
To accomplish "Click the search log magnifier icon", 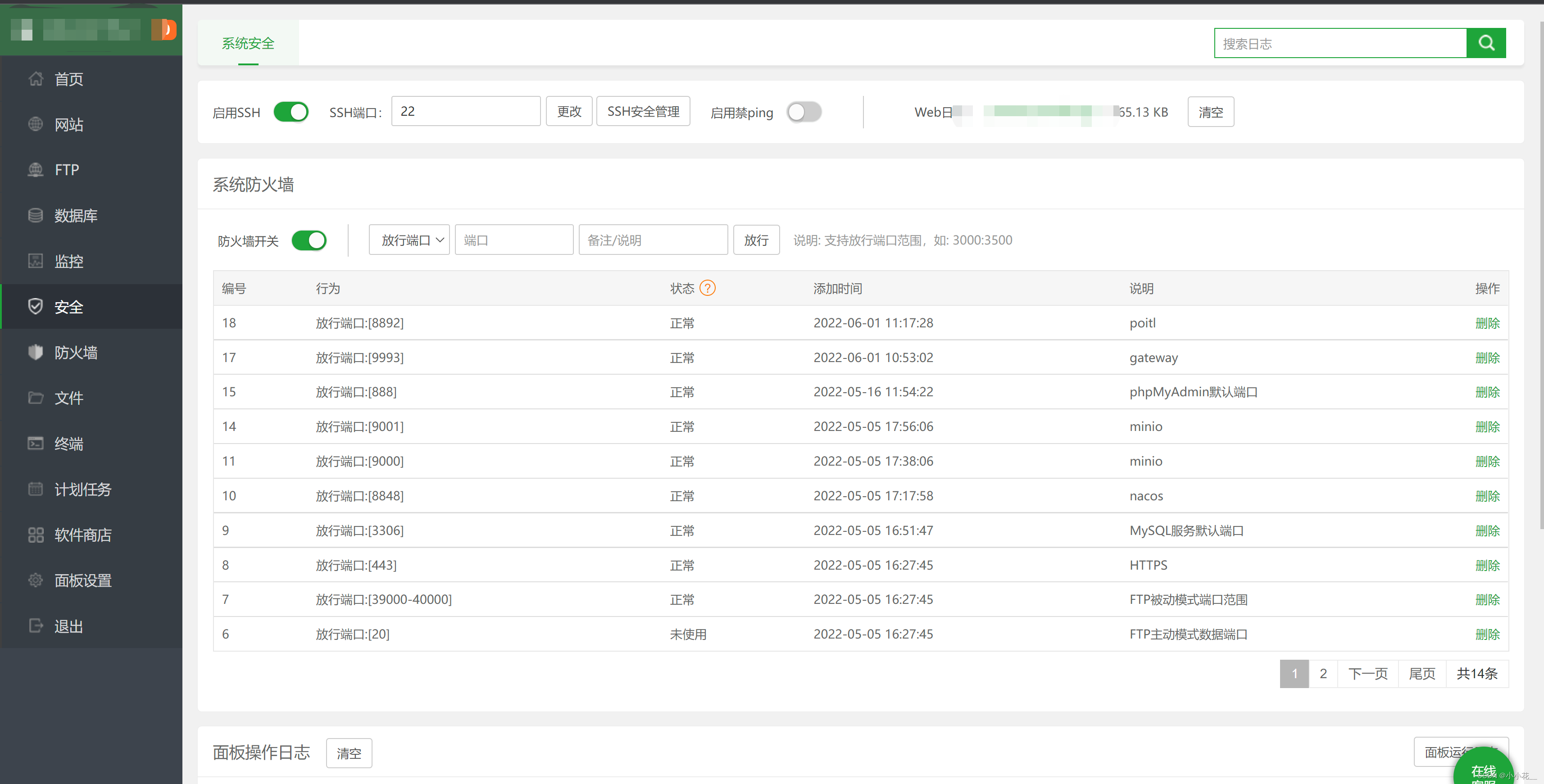I will pyautogui.click(x=1485, y=43).
